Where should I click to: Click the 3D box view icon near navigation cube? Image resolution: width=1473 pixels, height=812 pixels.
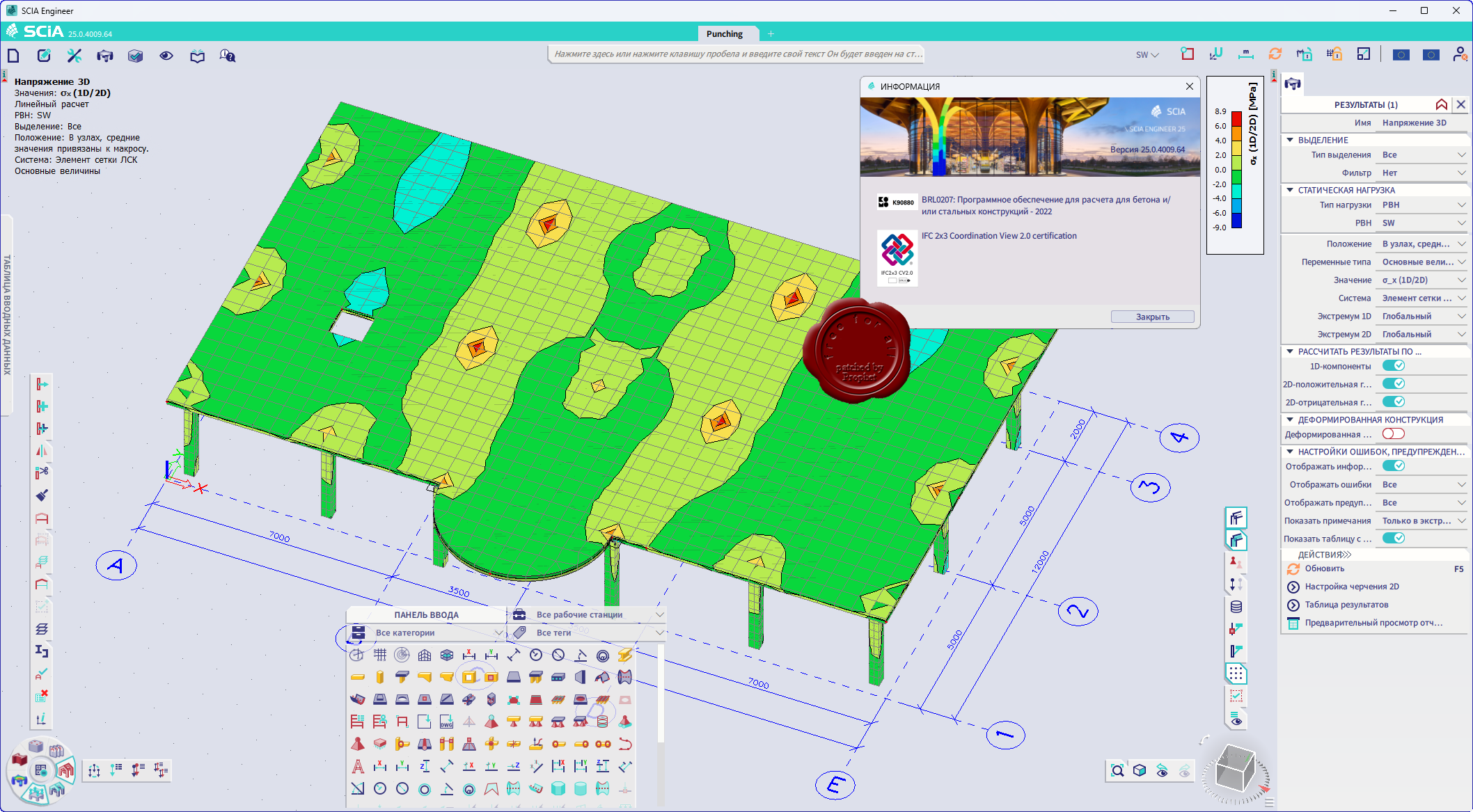pyautogui.click(x=1140, y=770)
